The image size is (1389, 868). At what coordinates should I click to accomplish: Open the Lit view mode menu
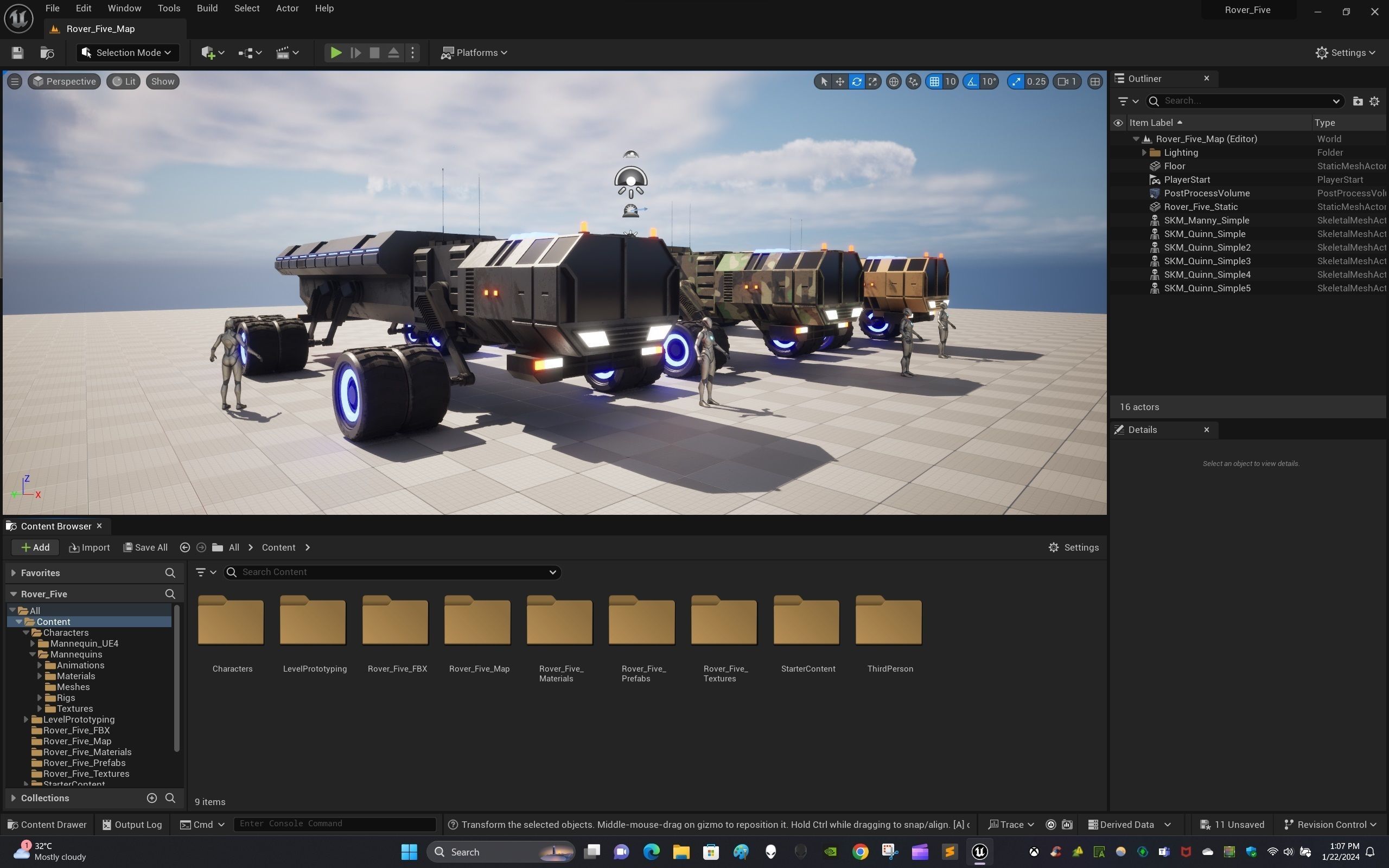coord(123,81)
